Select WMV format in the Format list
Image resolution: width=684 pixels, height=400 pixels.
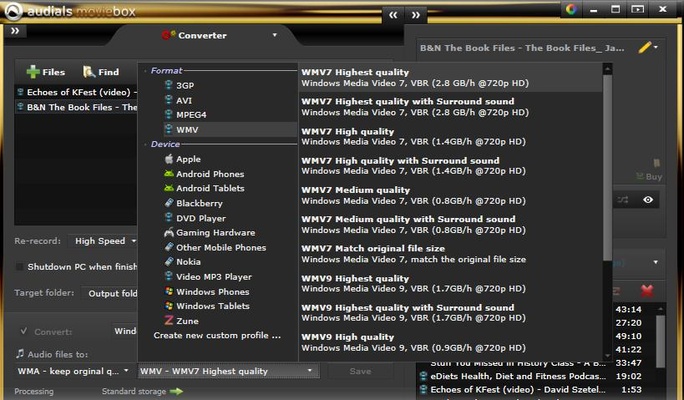click(x=188, y=130)
